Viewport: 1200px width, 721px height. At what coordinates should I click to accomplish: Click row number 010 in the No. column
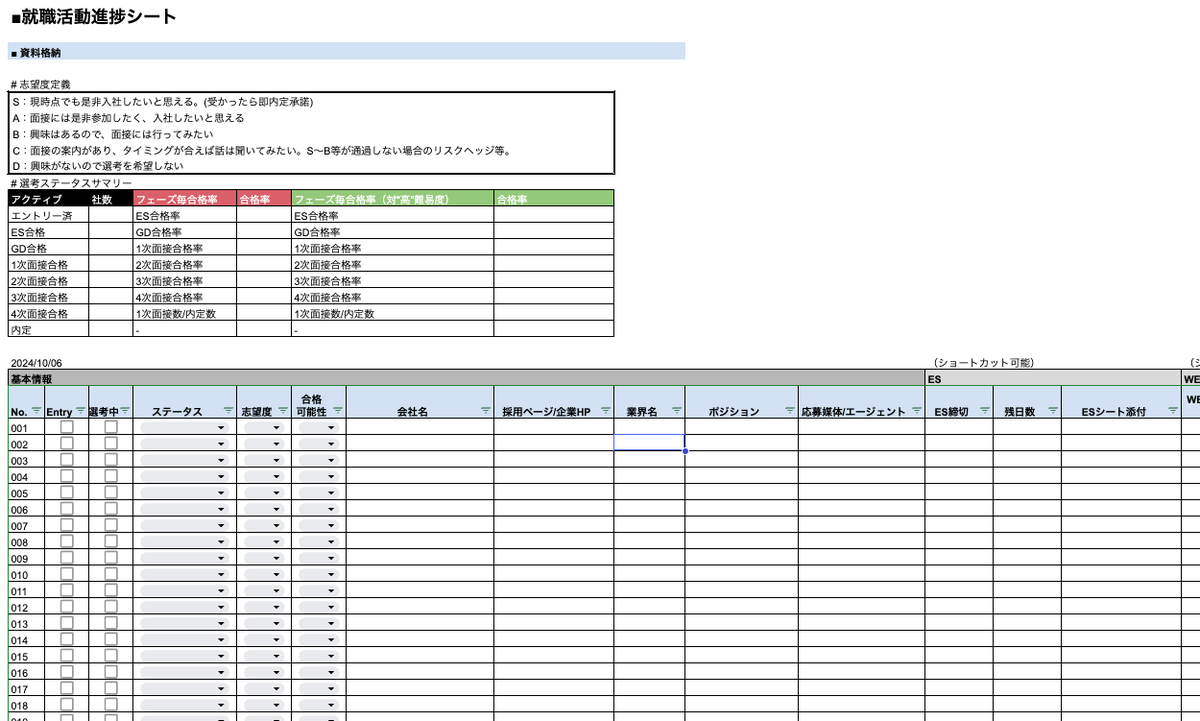click(x=20, y=574)
